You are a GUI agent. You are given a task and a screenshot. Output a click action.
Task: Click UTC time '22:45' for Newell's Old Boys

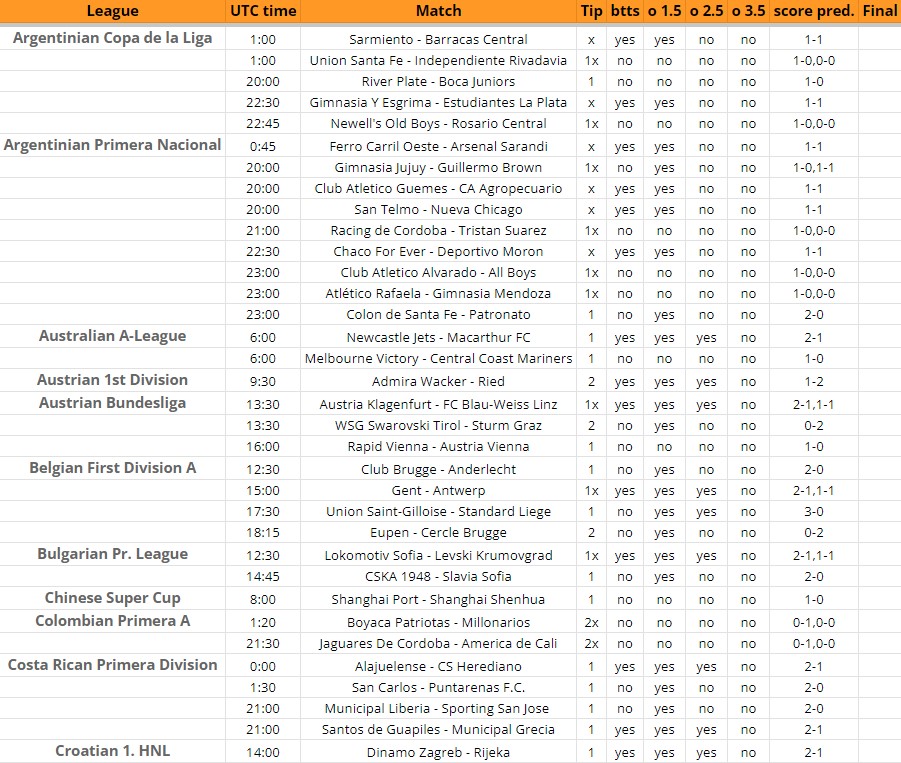pyautogui.click(x=263, y=124)
